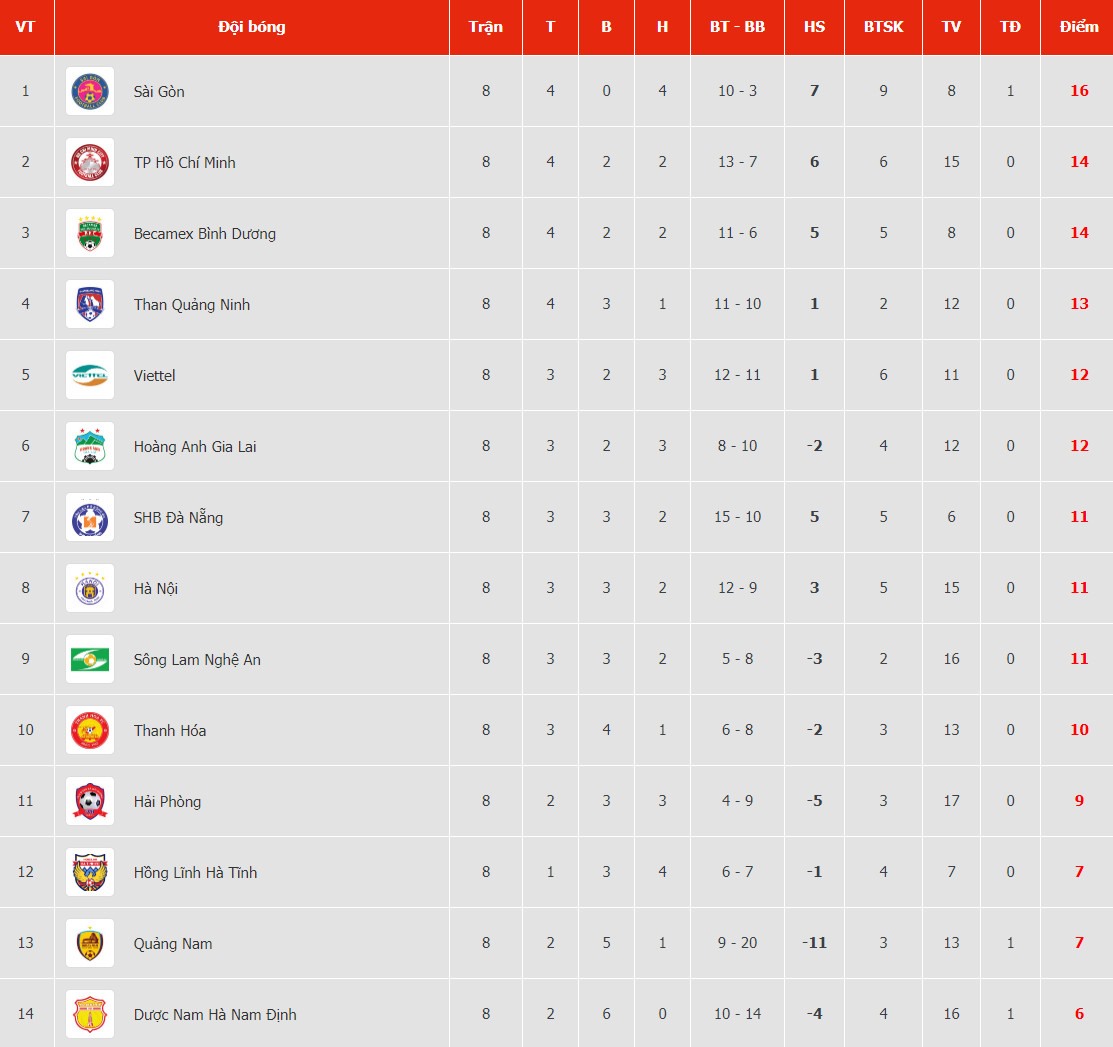The width and height of the screenshot is (1113, 1047).
Task: Click the HS column header
Action: [x=814, y=27]
